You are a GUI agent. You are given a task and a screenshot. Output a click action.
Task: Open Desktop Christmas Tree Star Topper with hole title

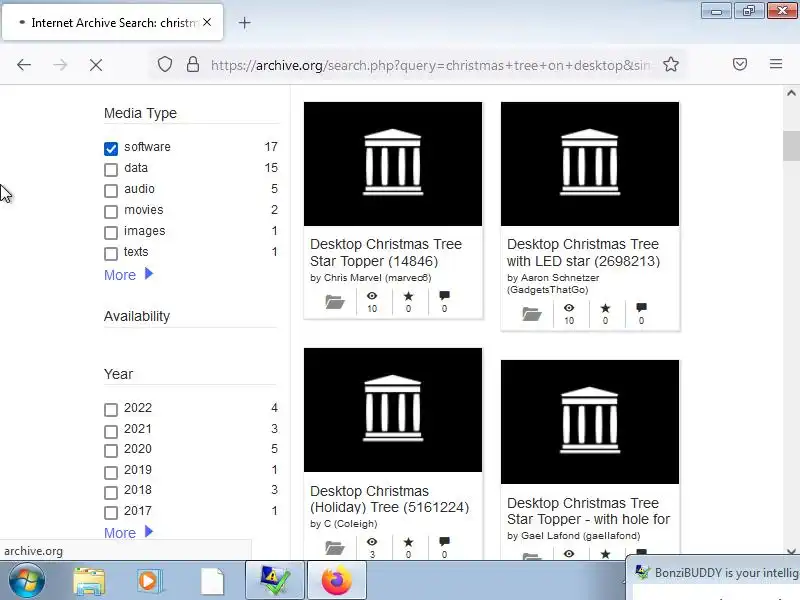click(x=588, y=511)
